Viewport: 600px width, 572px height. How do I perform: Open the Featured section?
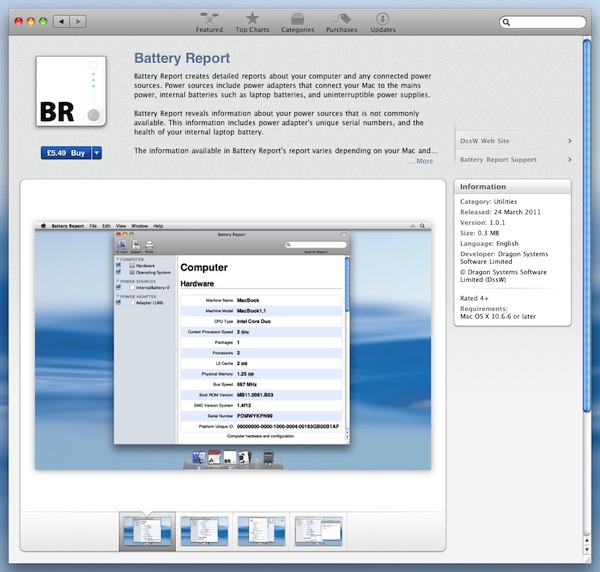click(x=209, y=23)
